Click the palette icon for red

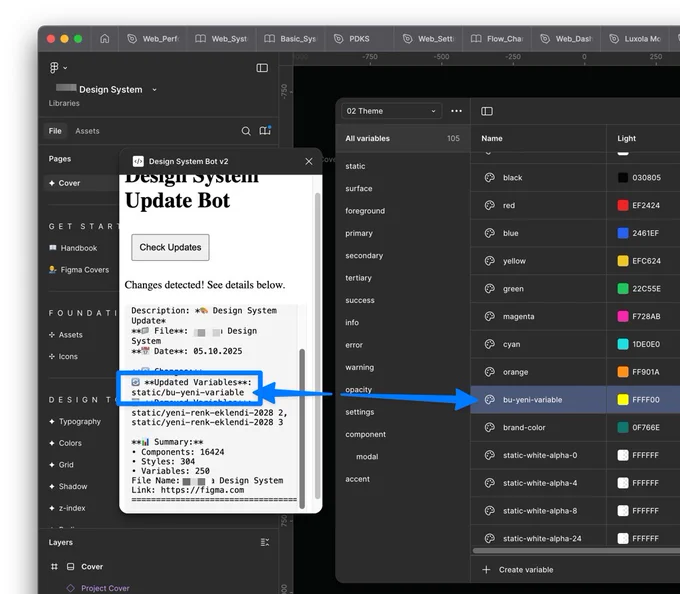click(x=490, y=205)
